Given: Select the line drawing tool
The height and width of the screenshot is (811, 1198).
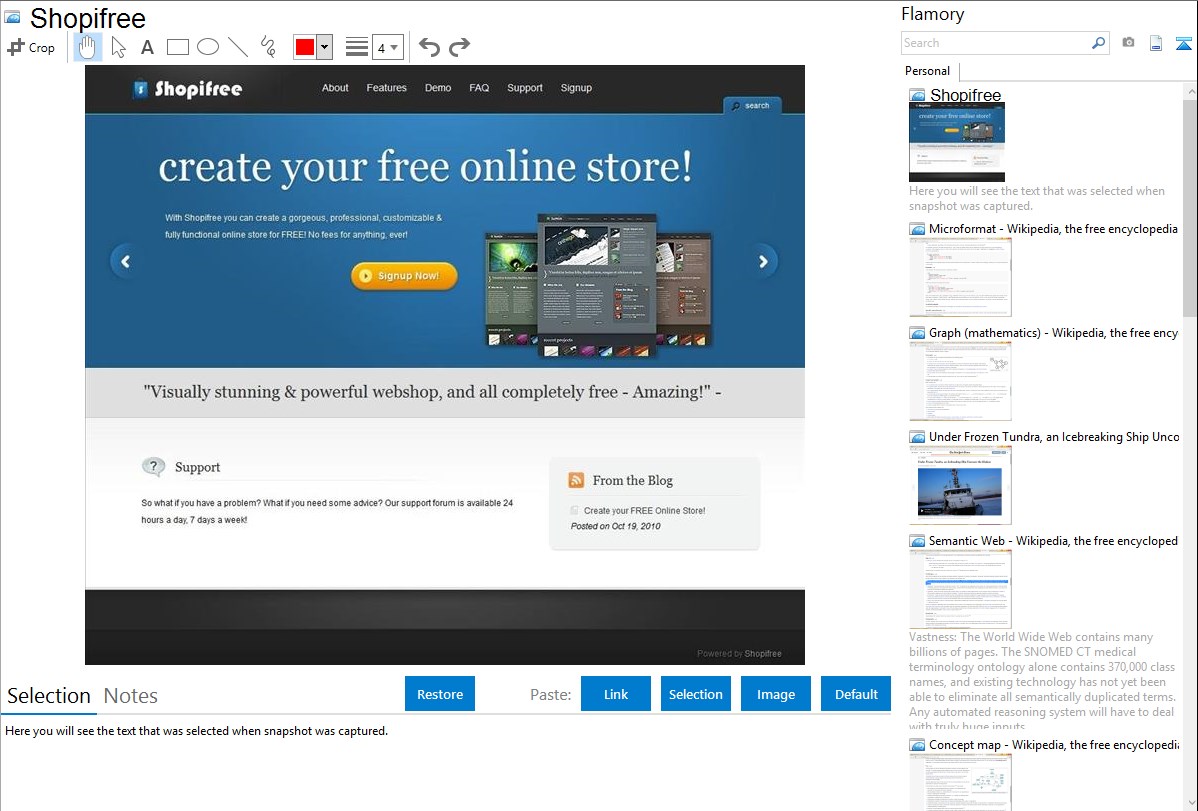Looking at the screenshot, I should pos(238,47).
